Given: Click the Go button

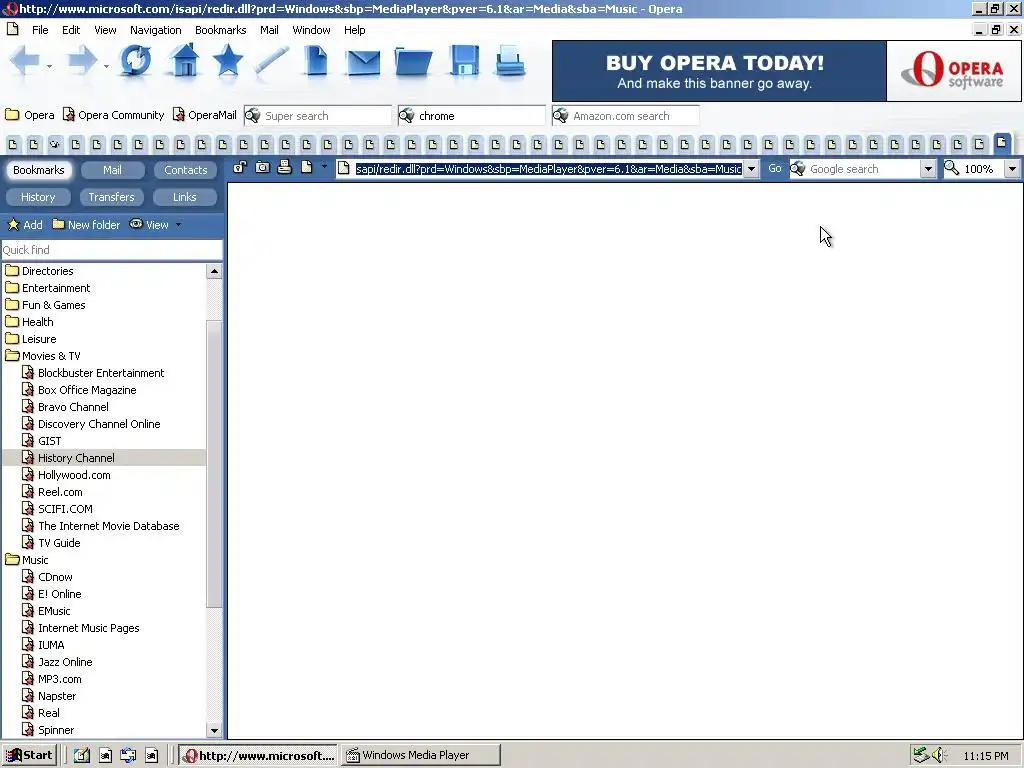Looking at the screenshot, I should pos(775,168).
